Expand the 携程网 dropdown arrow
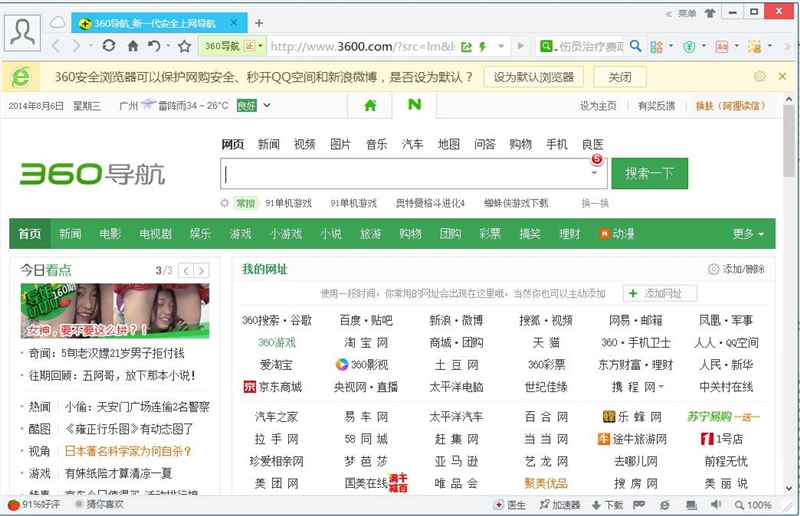Viewport: 800px width, 516px height. 661,387
